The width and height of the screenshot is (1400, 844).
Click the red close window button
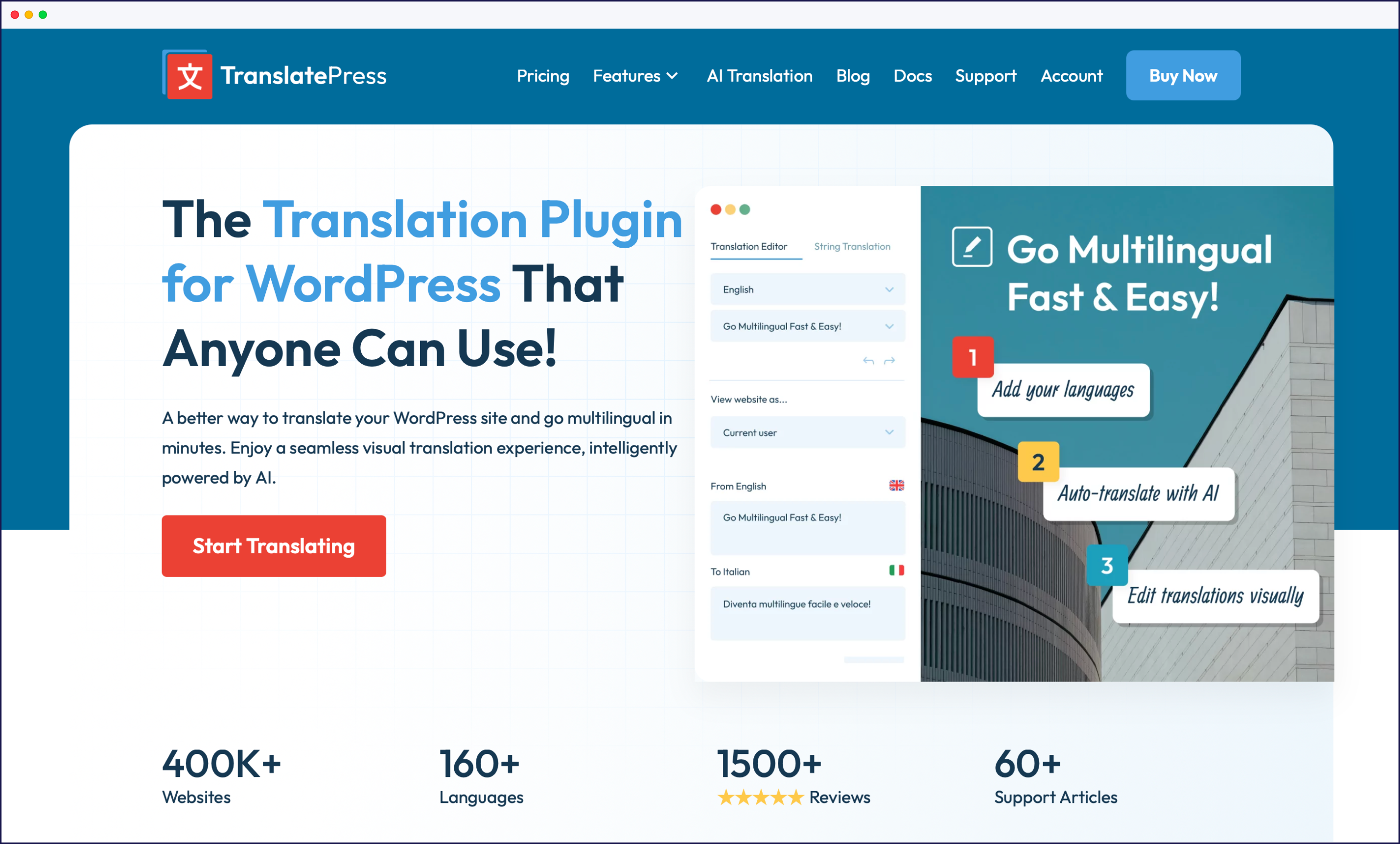click(15, 14)
